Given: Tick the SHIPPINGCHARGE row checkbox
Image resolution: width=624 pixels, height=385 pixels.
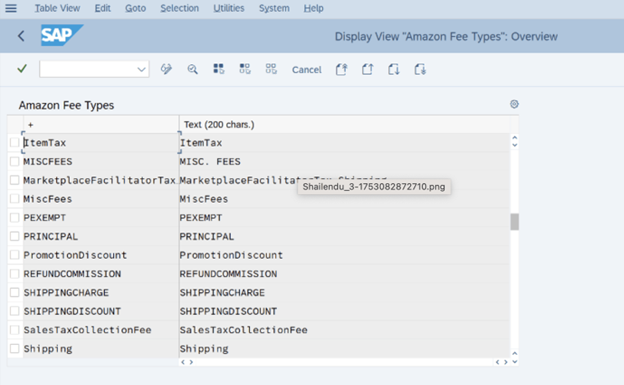Looking at the screenshot, I should point(15,292).
